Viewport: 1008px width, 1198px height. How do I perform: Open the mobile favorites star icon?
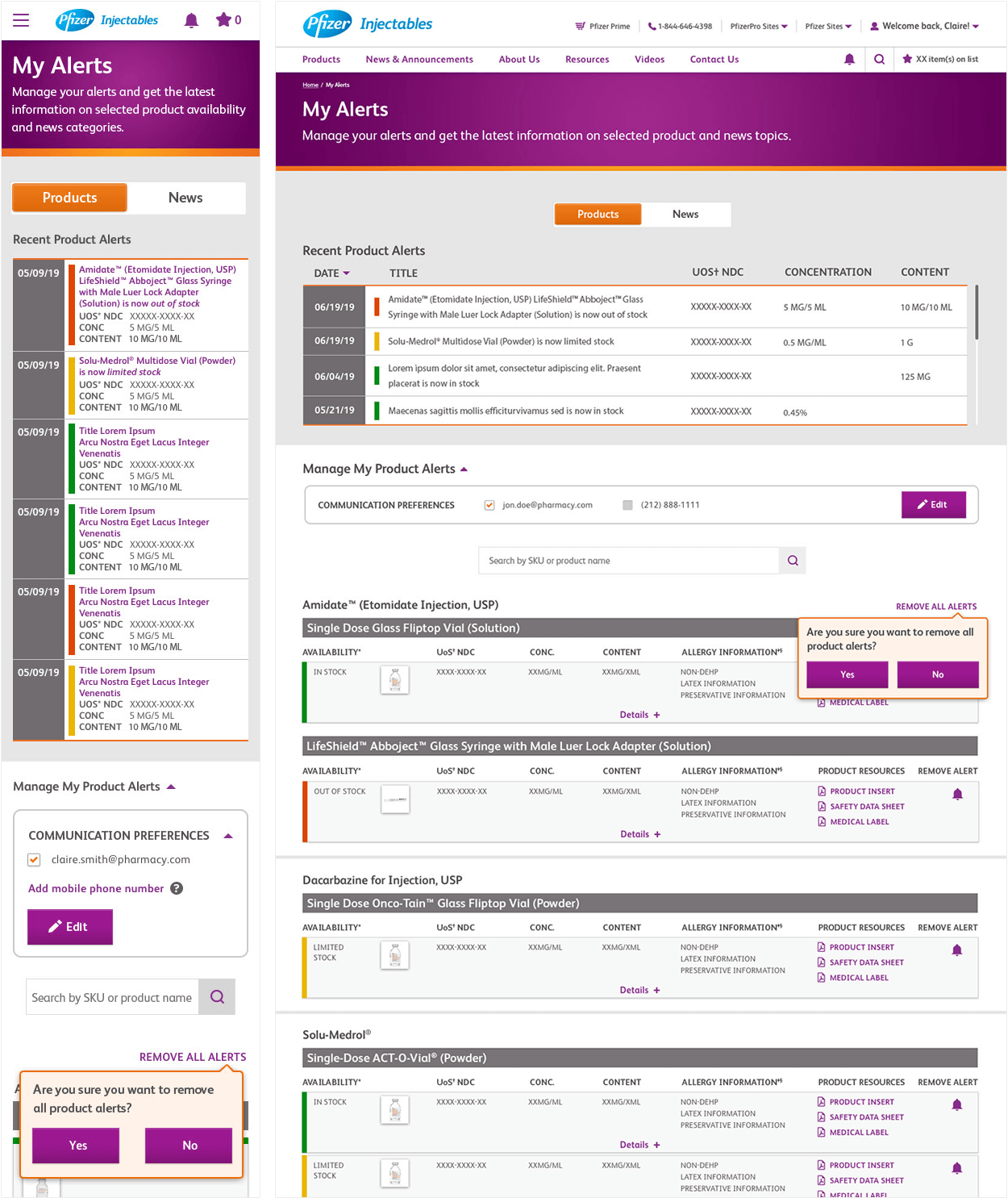pyautogui.click(x=223, y=19)
